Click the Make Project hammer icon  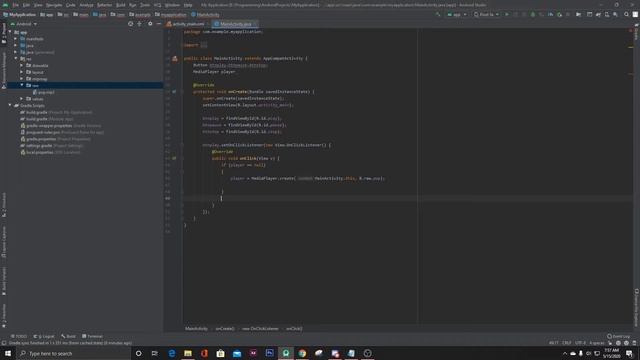438,14
